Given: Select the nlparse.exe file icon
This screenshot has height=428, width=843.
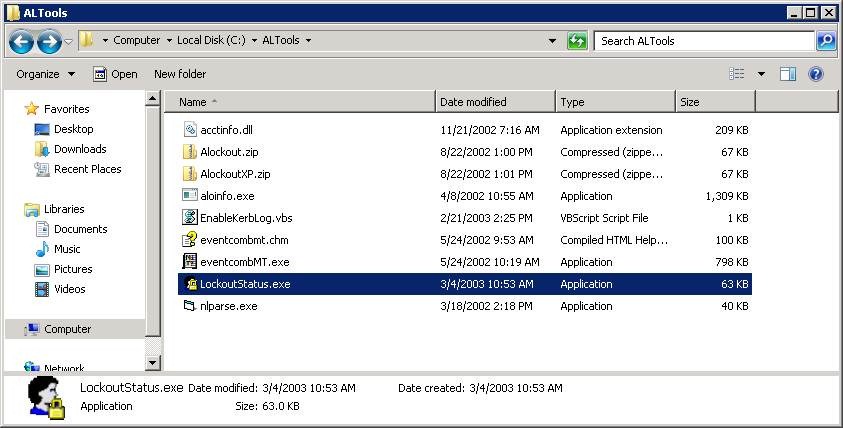Looking at the screenshot, I should click(x=189, y=305).
